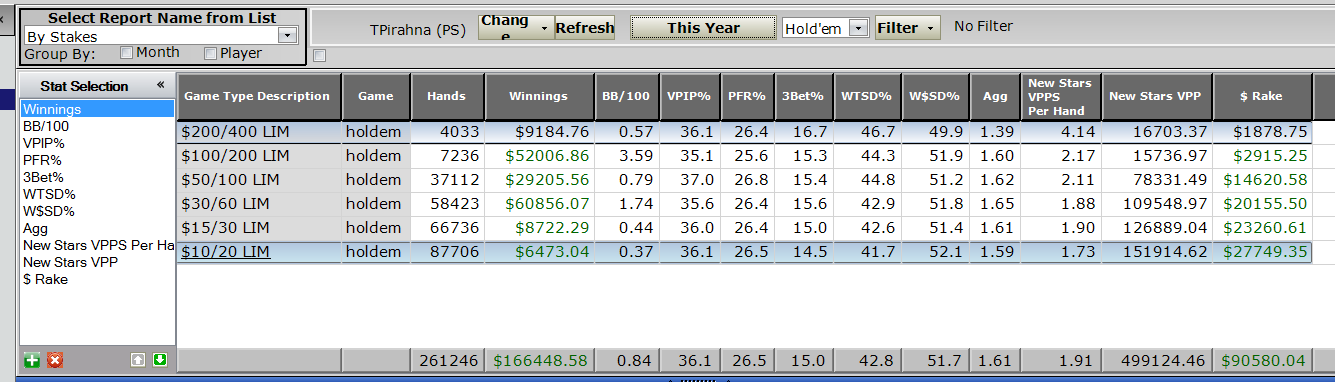This screenshot has width=1335, height=382.
Task: Sort by New Stars VPP column header
Action: 1156,96
